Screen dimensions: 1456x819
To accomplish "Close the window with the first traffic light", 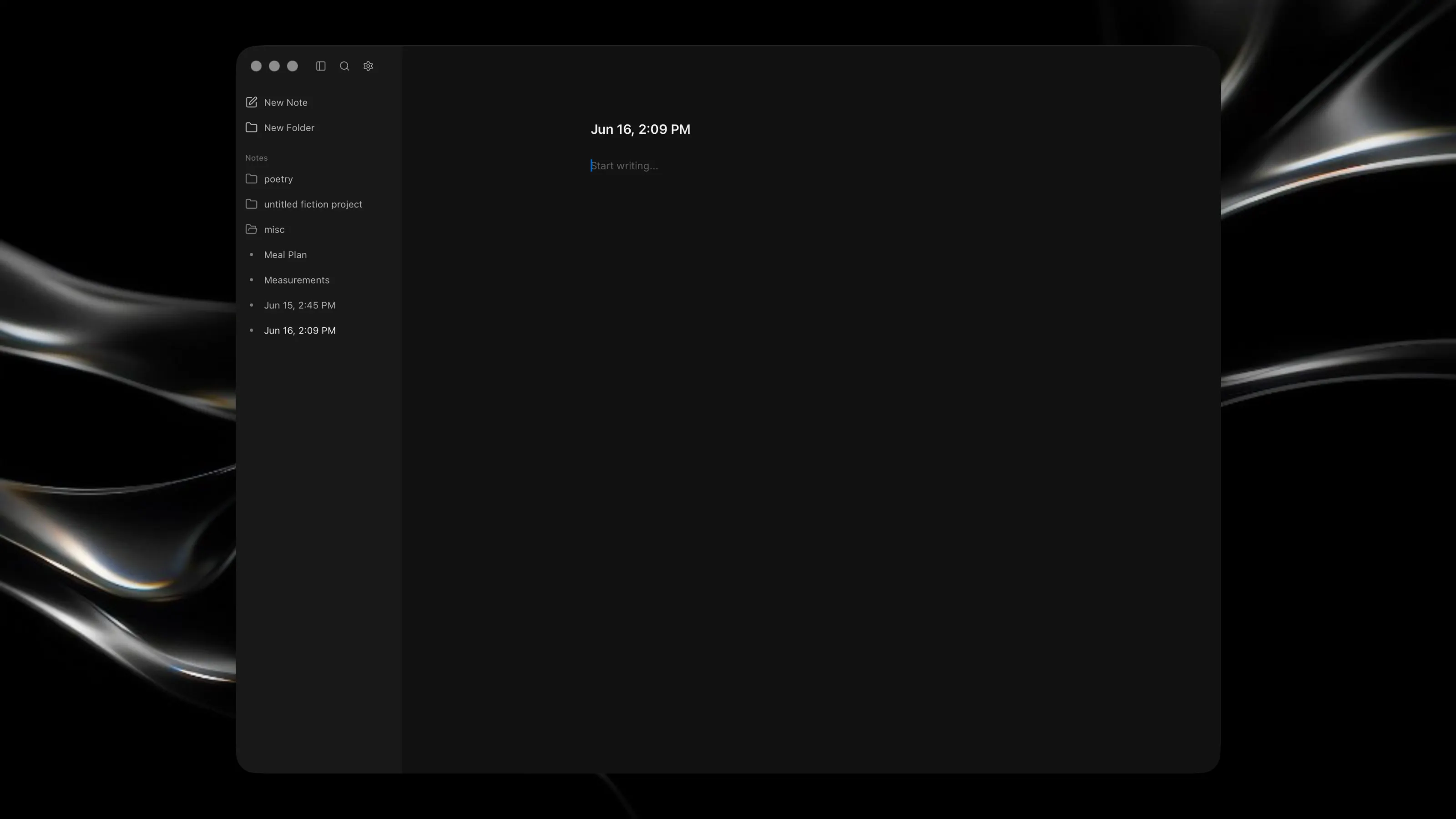I will (256, 66).
